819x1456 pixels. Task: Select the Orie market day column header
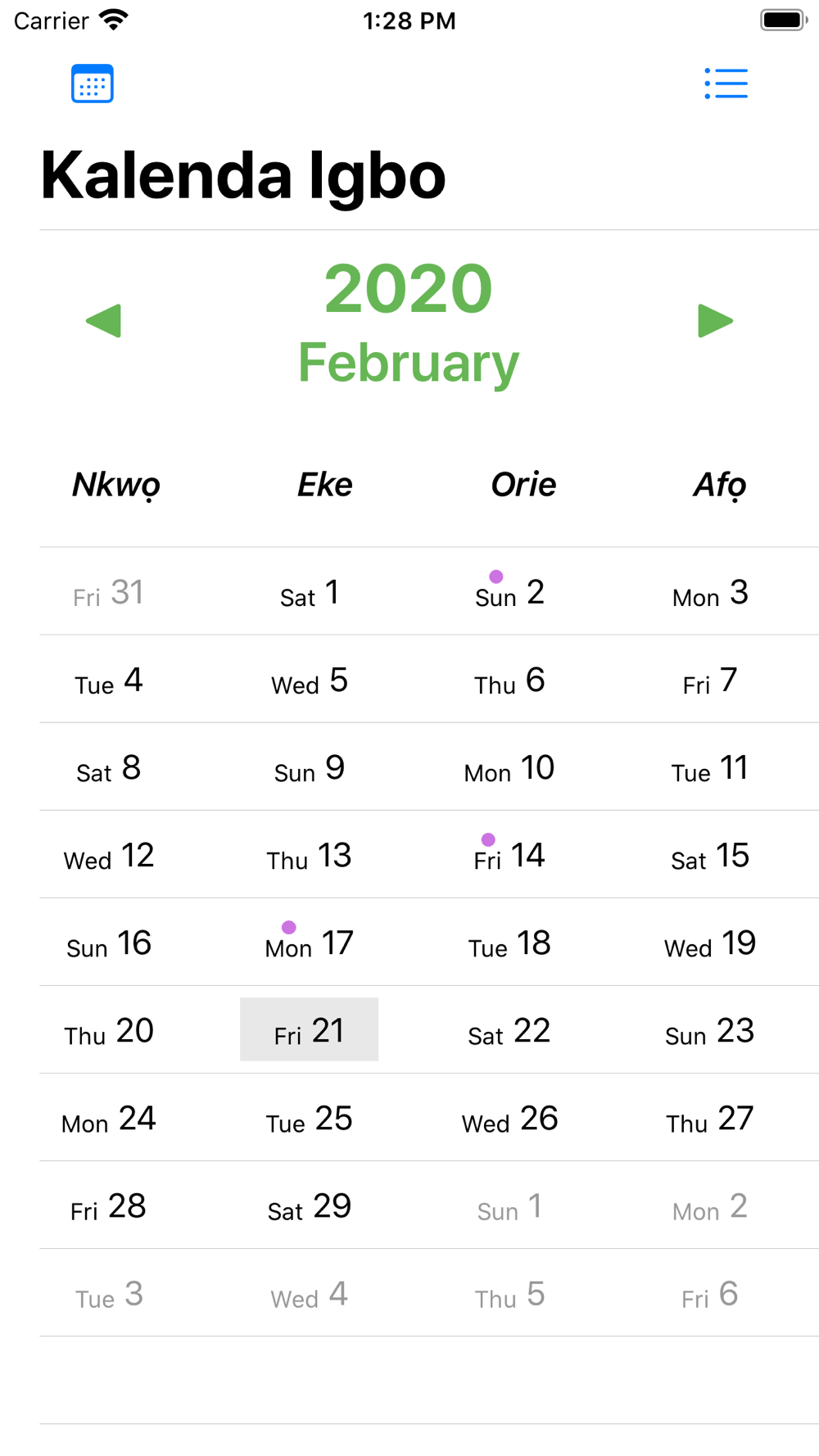[x=523, y=485]
